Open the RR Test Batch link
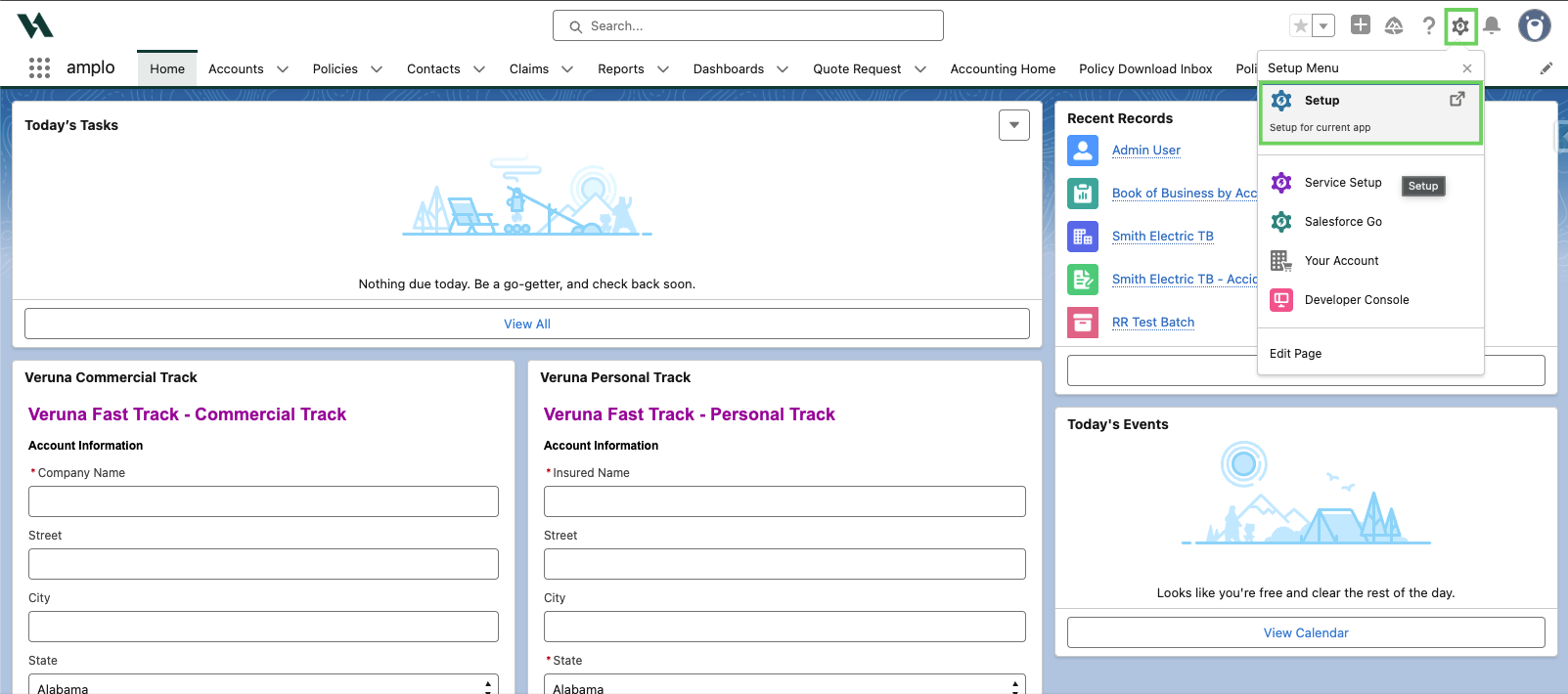Viewport: 1568px width, 694px height. pos(1152,323)
